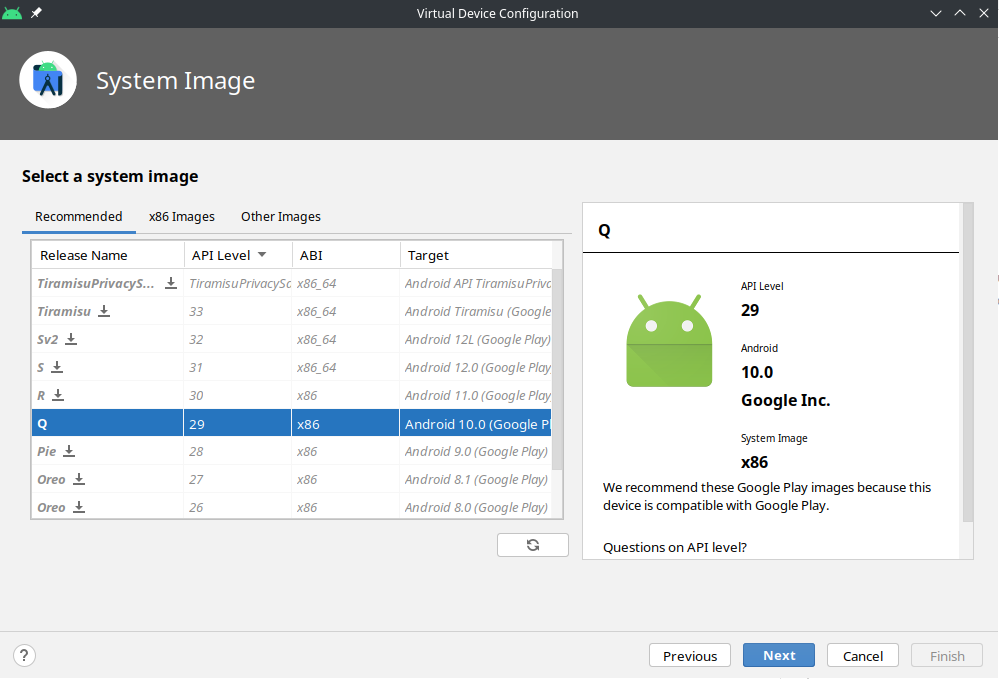Download the Tiramisu system image
Image resolution: width=999 pixels, height=679 pixels.
(x=104, y=312)
